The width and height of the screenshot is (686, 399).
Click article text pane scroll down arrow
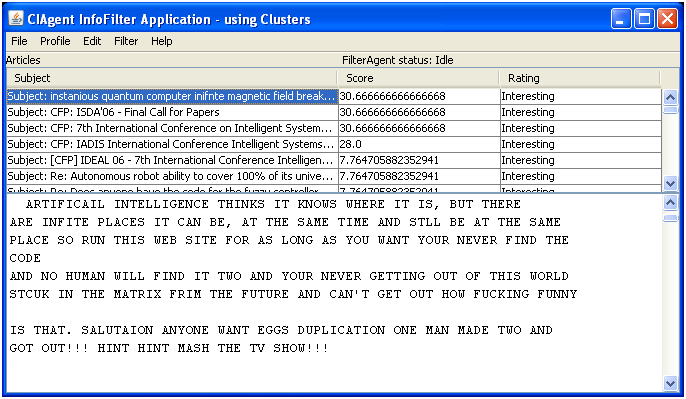(x=670, y=383)
